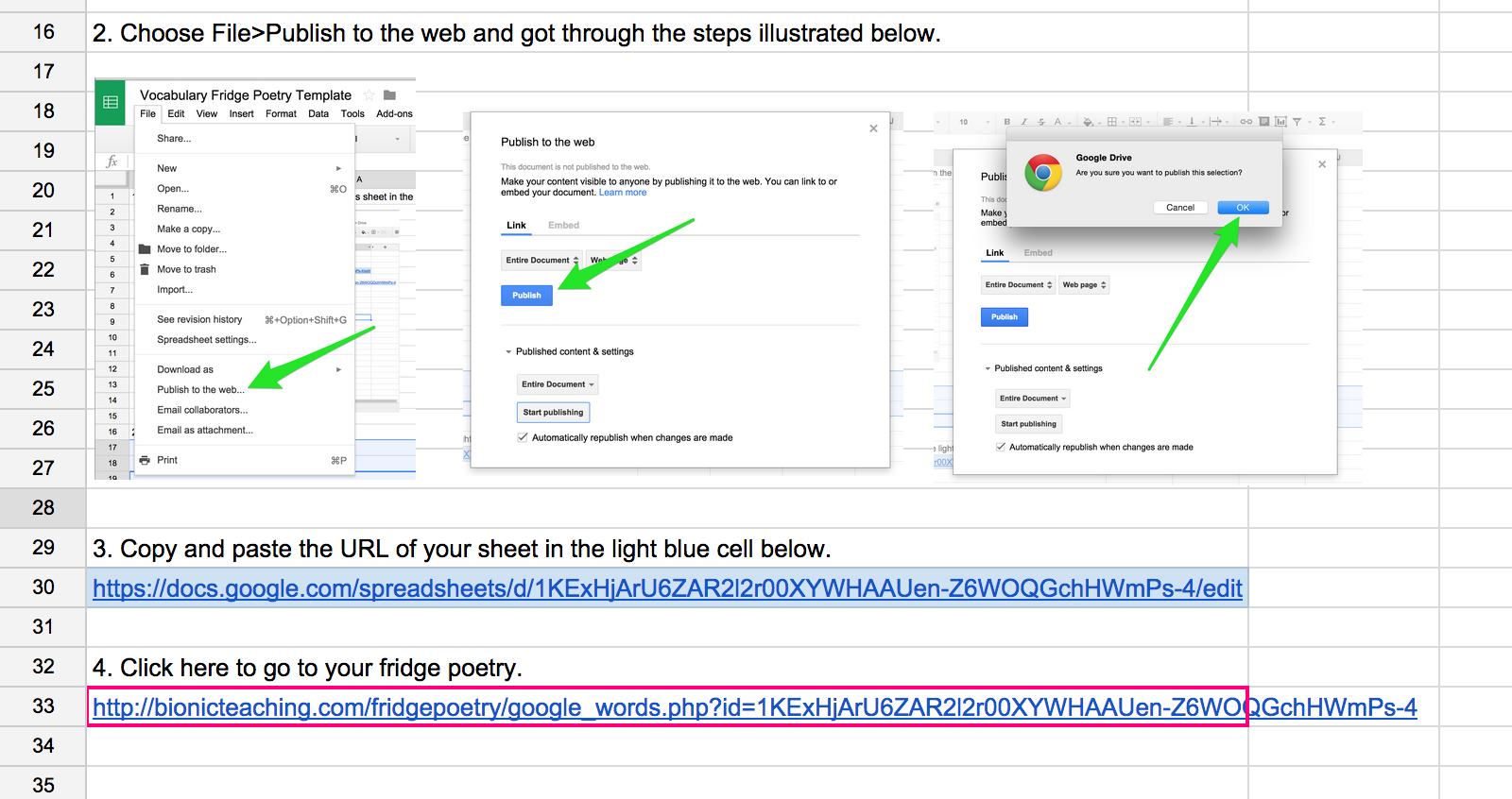Click the insert chart icon in the toolbar
Image resolution: width=1512 pixels, height=799 pixels.
point(1280,122)
